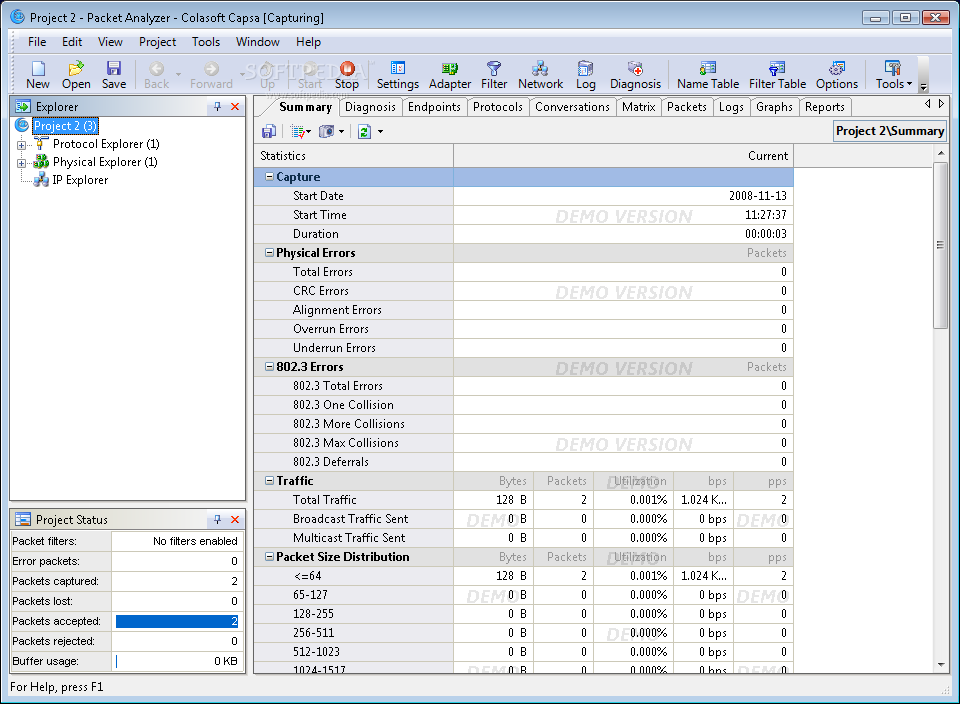Expand the Physical Explorer tree node

tap(21, 163)
